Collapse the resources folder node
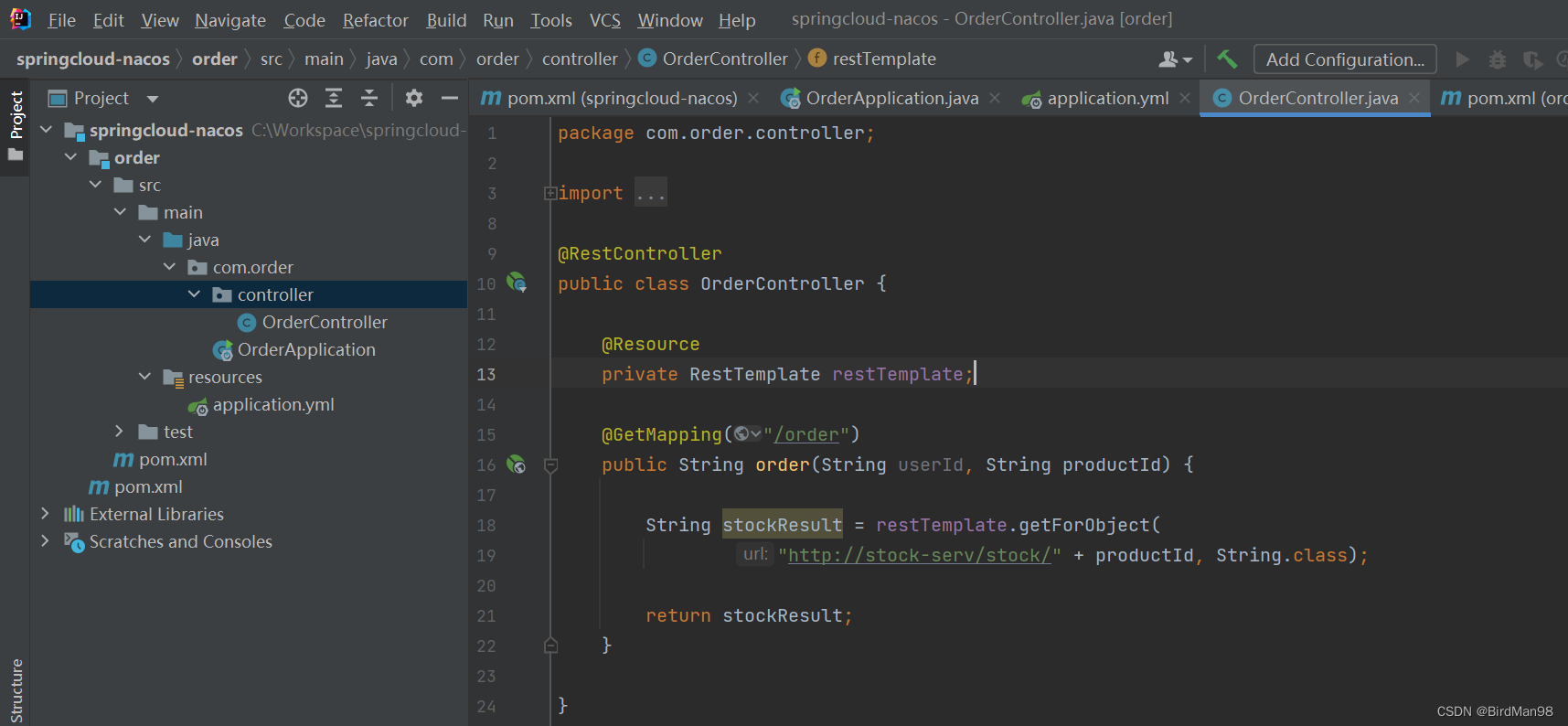The image size is (1568, 726). click(144, 377)
